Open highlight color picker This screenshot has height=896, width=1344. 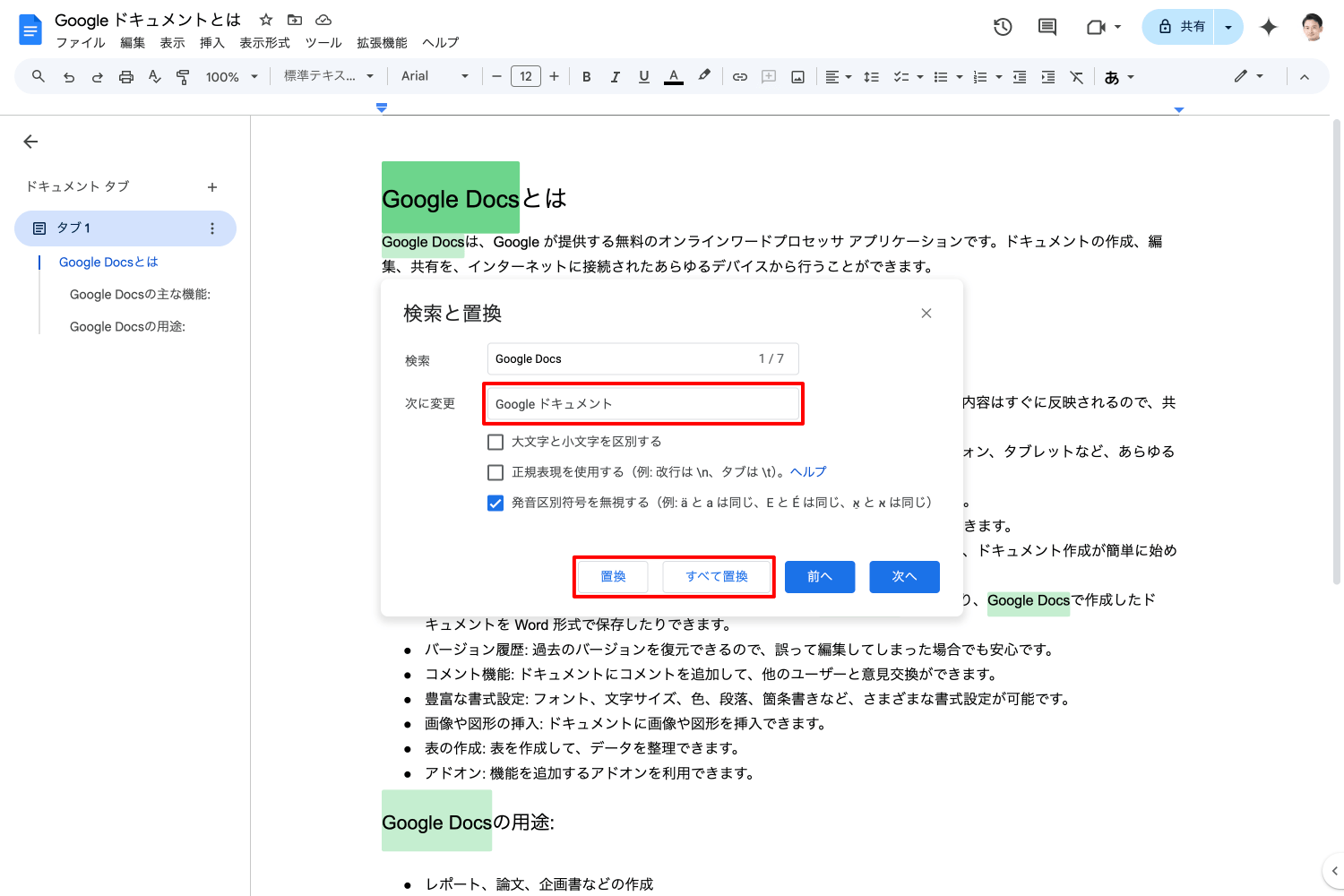pos(704,77)
